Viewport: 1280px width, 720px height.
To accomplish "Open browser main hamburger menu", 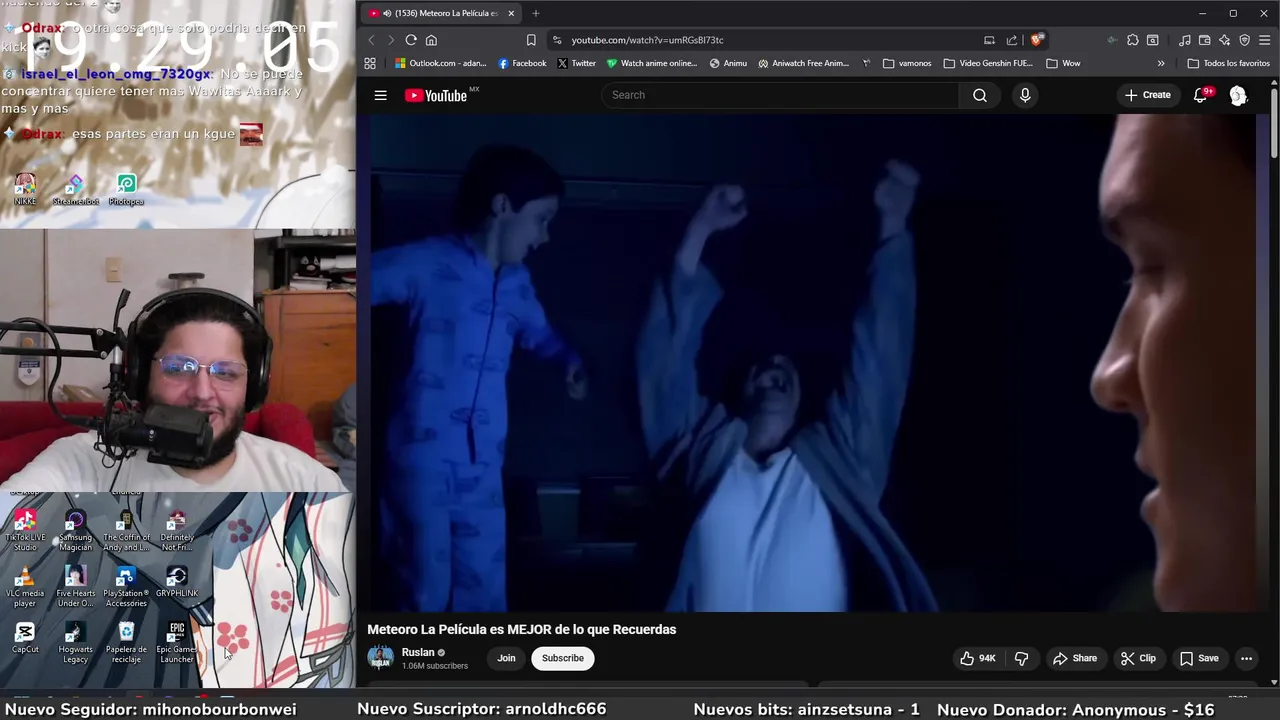I will (1265, 40).
